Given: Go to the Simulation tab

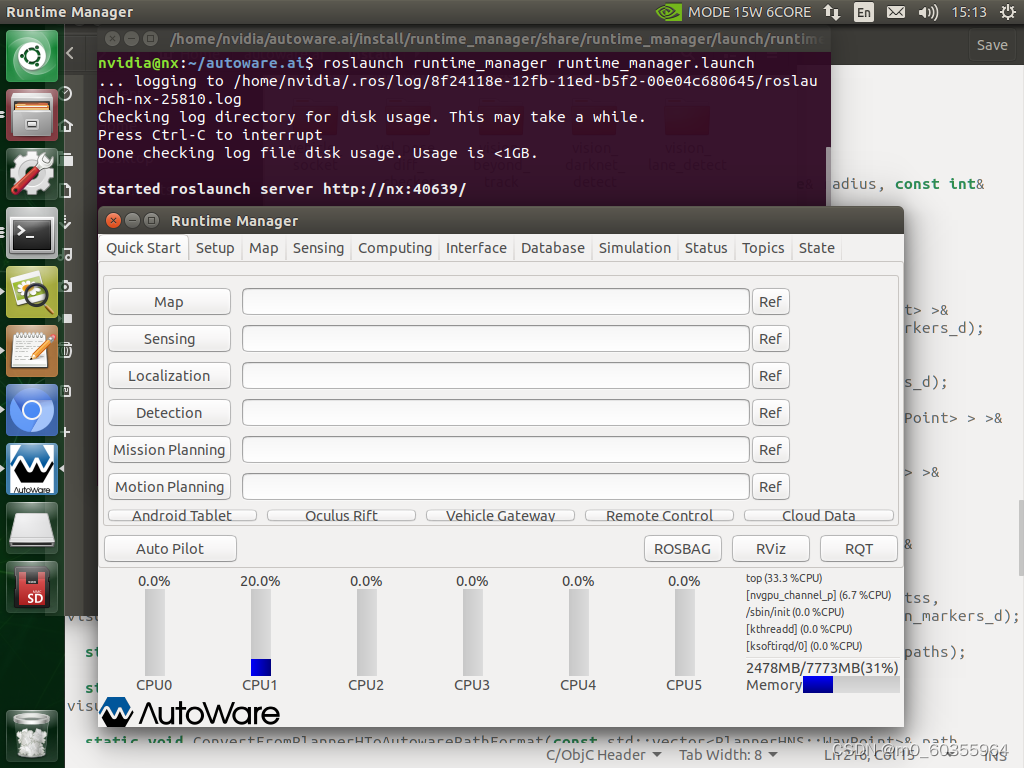Looking at the screenshot, I should point(635,248).
